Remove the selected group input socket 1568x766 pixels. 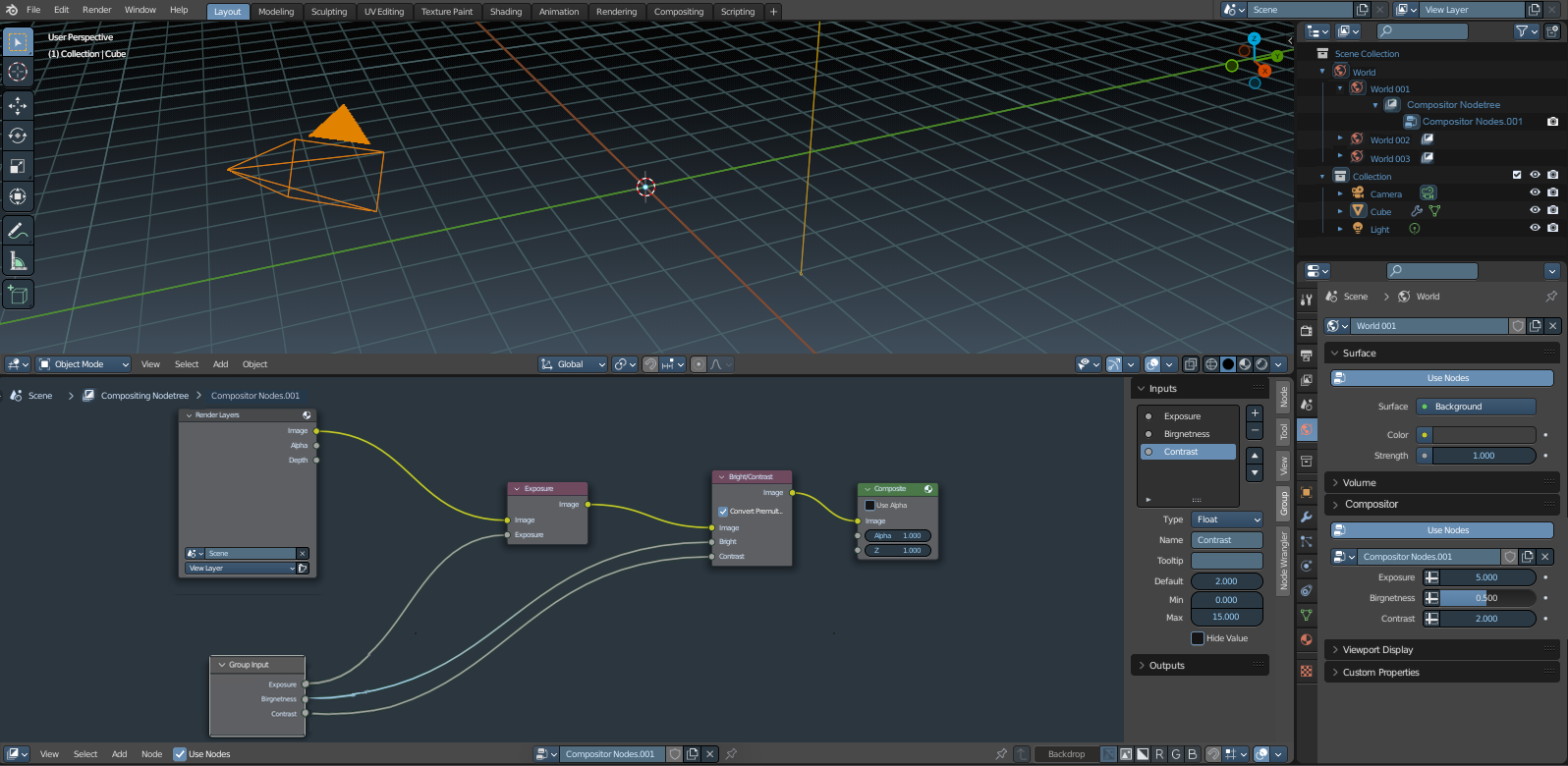(x=1255, y=431)
